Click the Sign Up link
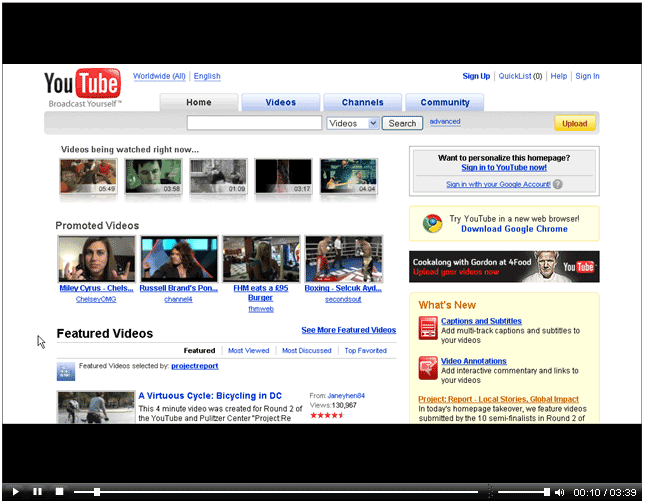 click(476, 76)
